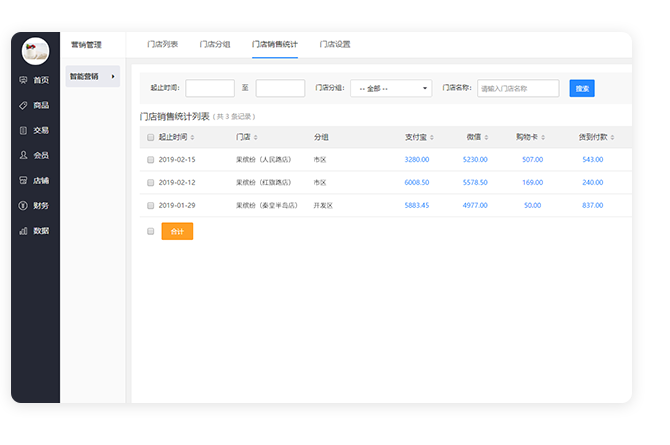Open 商品 tag icon in sidebar
670x445 pixels.
pos(23,105)
